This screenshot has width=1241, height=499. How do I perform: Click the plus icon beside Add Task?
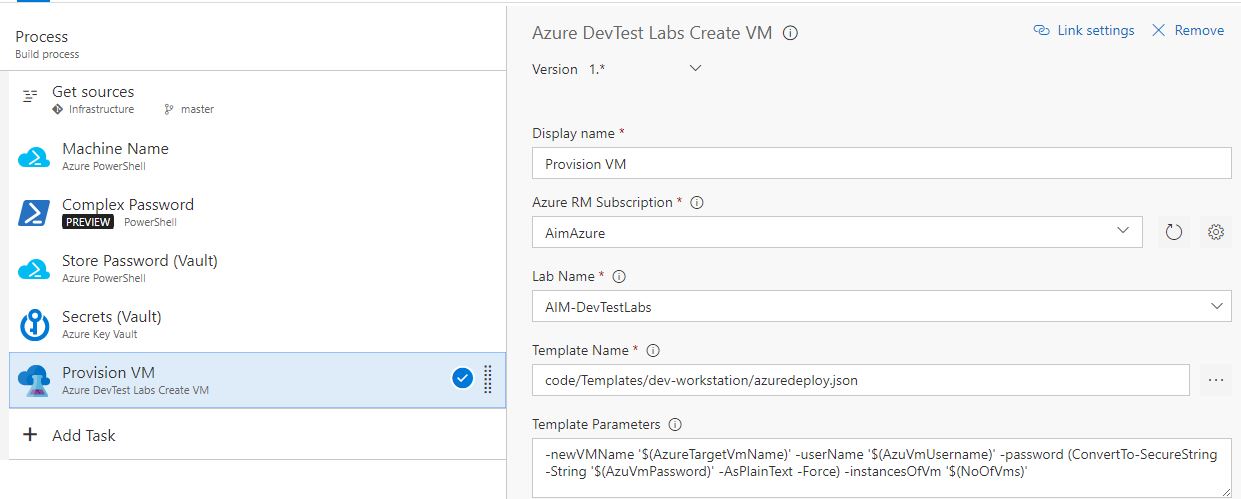tap(30, 435)
